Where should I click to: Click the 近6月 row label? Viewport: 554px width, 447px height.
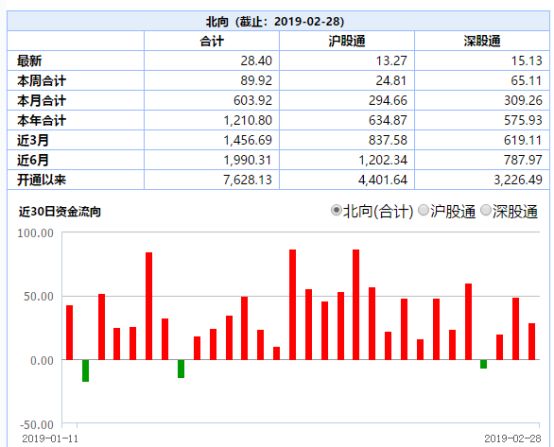tap(33, 160)
